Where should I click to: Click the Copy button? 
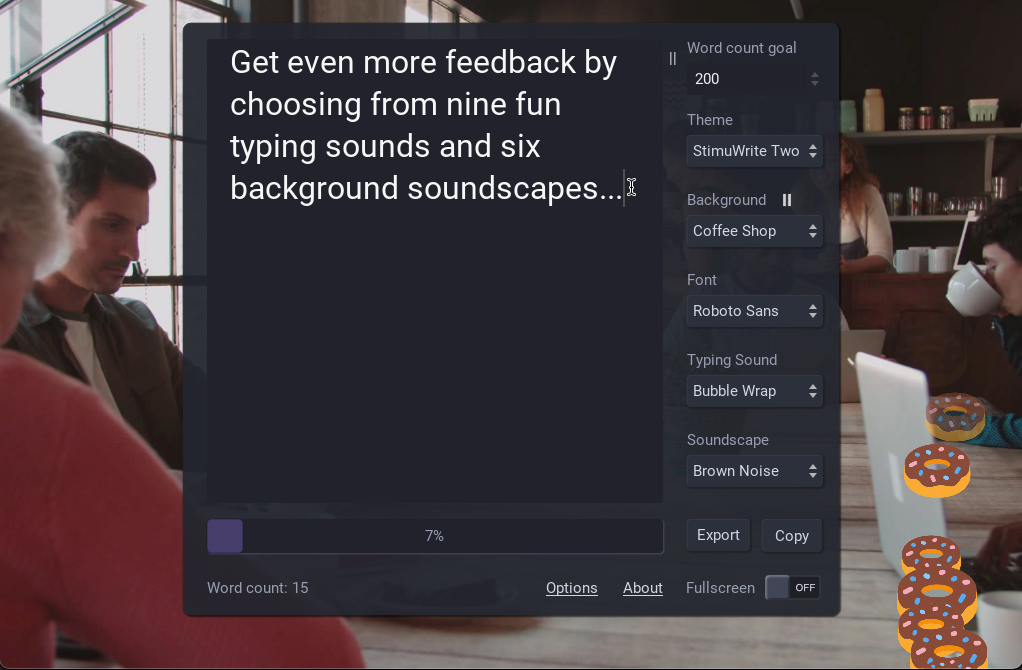(x=792, y=536)
